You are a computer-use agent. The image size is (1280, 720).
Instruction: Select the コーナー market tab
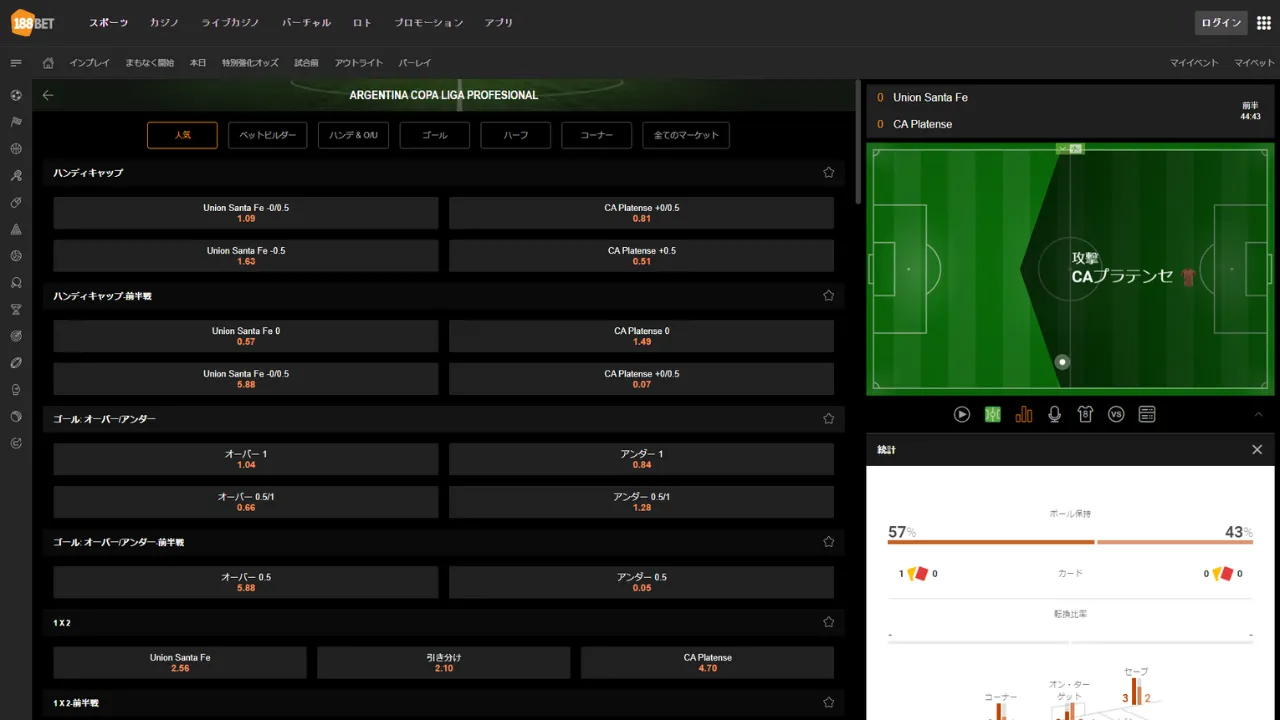coord(596,135)
